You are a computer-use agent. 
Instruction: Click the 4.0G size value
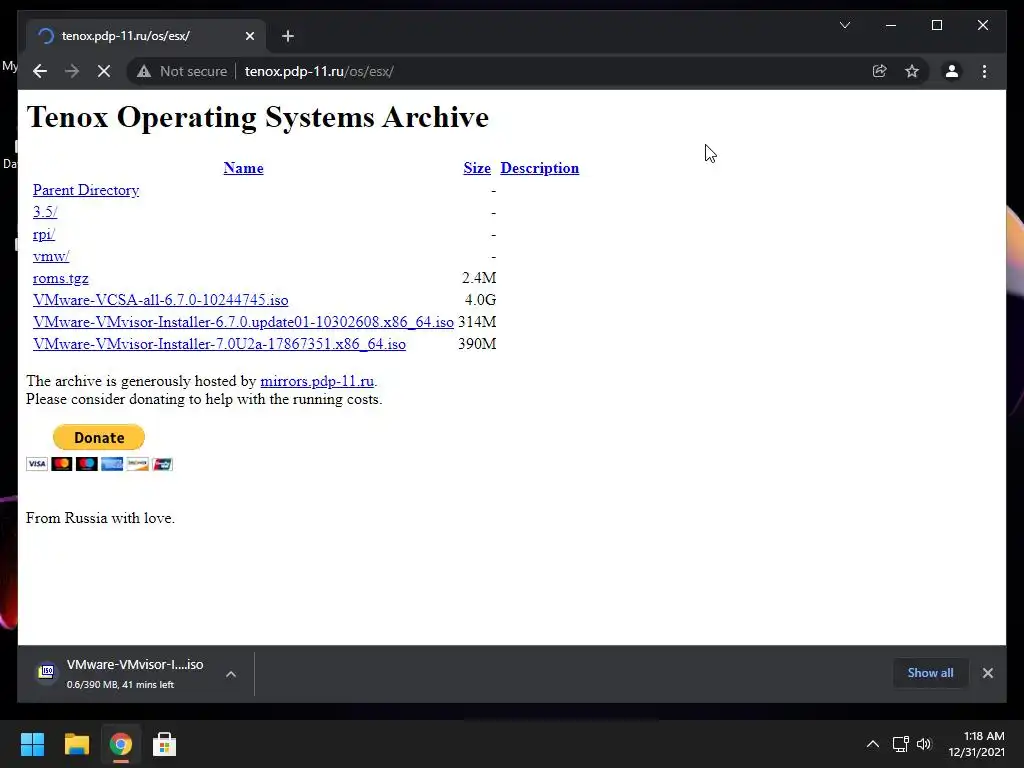click(x=480, y=300)
